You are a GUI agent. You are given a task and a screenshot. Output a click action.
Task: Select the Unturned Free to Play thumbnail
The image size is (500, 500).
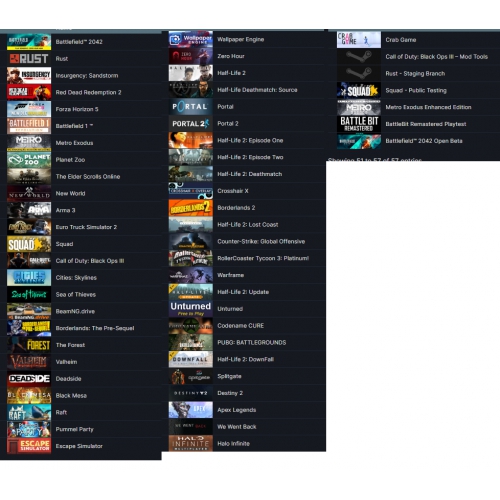191,309
